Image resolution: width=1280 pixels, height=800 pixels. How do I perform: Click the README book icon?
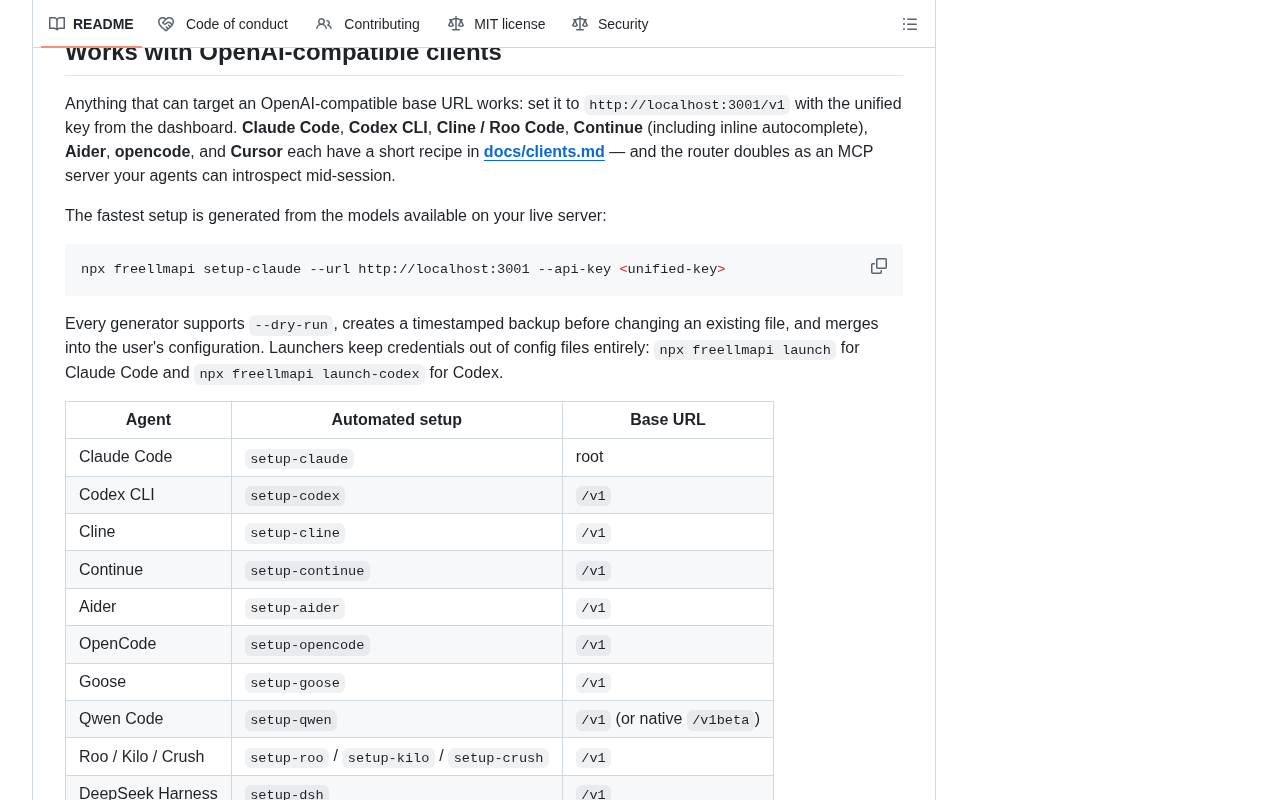57,24
